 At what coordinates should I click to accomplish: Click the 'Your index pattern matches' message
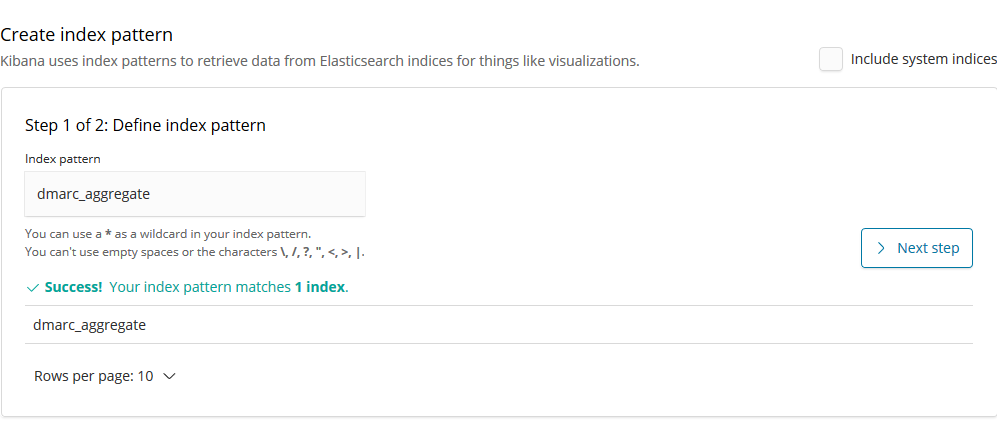tap(200, 287)
